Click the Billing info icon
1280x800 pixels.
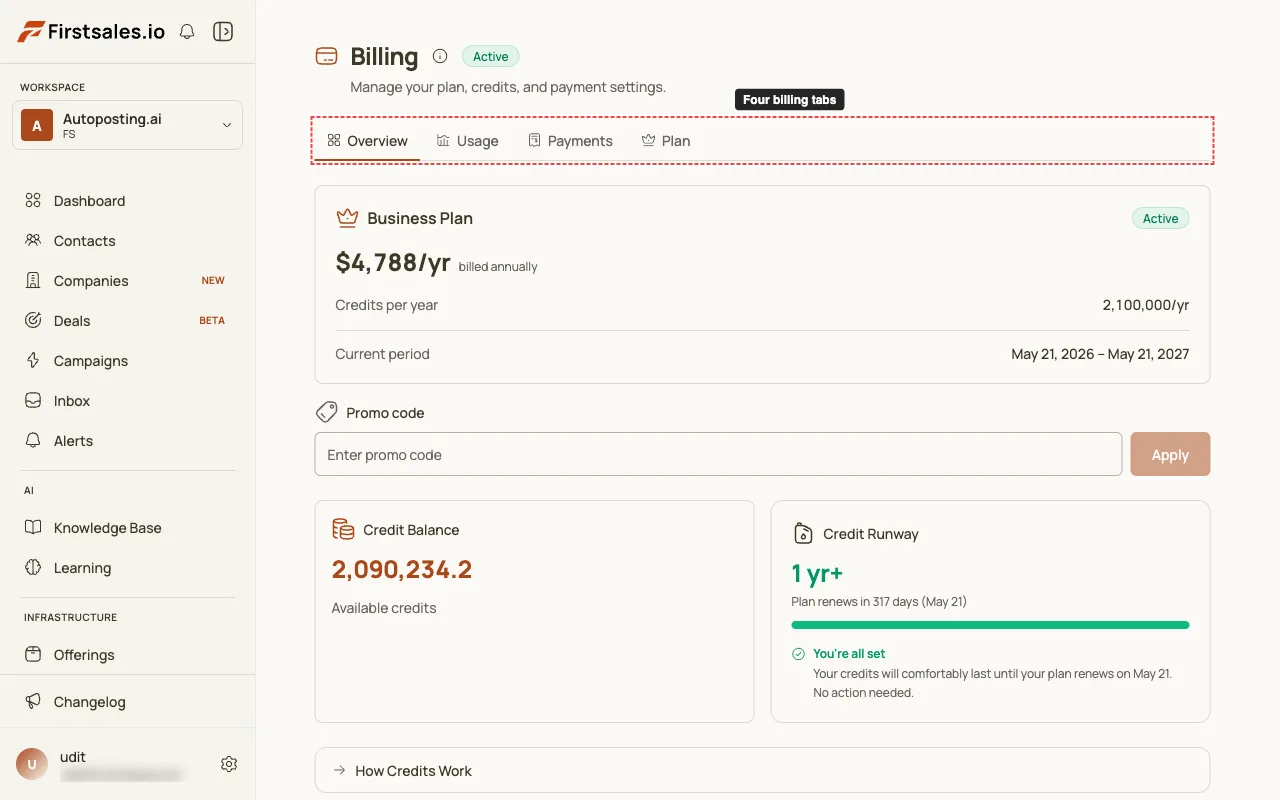pos(440,56)
